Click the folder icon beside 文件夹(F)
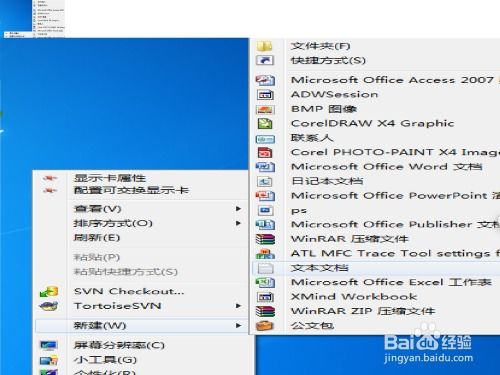Image resolution: width=500 pixels, height=375 pixels. click(265, 46)
